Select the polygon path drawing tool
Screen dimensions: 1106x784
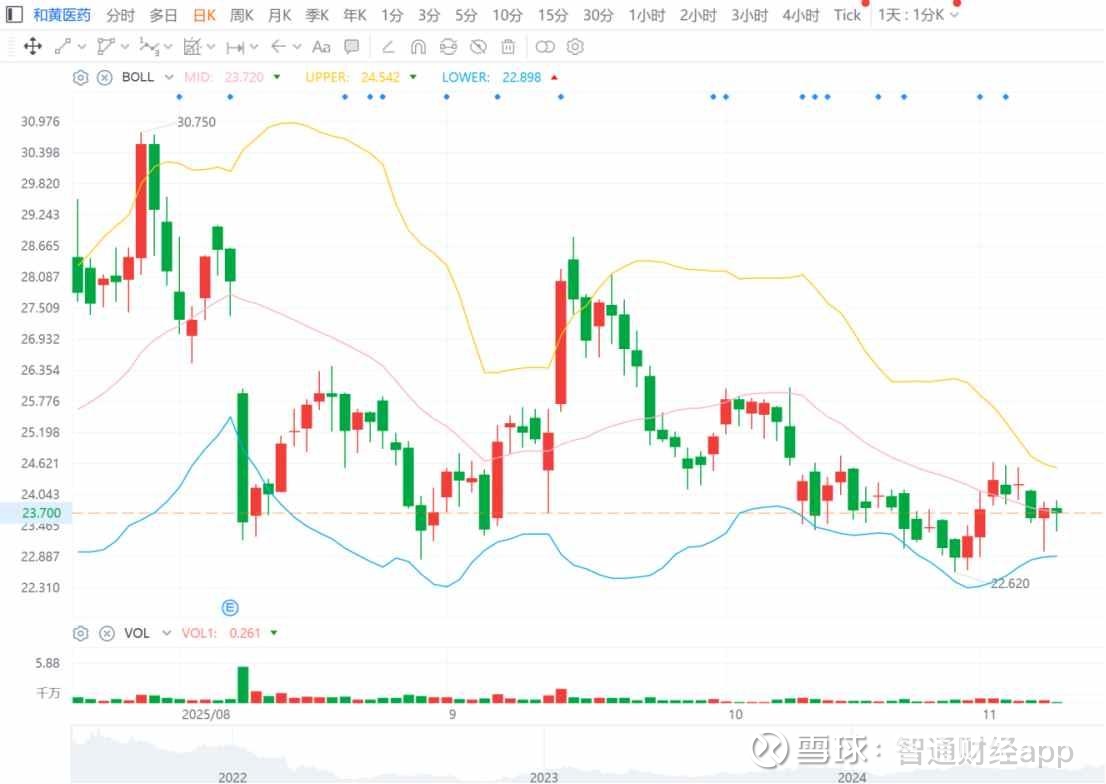[105, 47]
